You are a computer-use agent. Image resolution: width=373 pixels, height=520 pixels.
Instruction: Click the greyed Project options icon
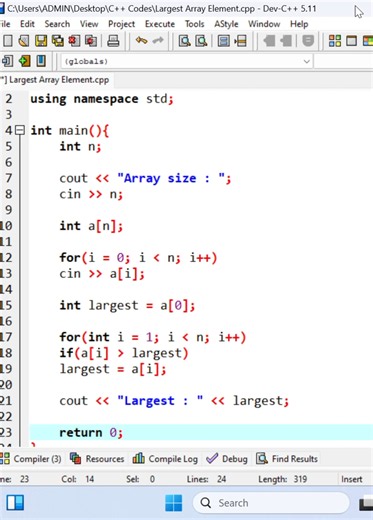tap(308, 41)
